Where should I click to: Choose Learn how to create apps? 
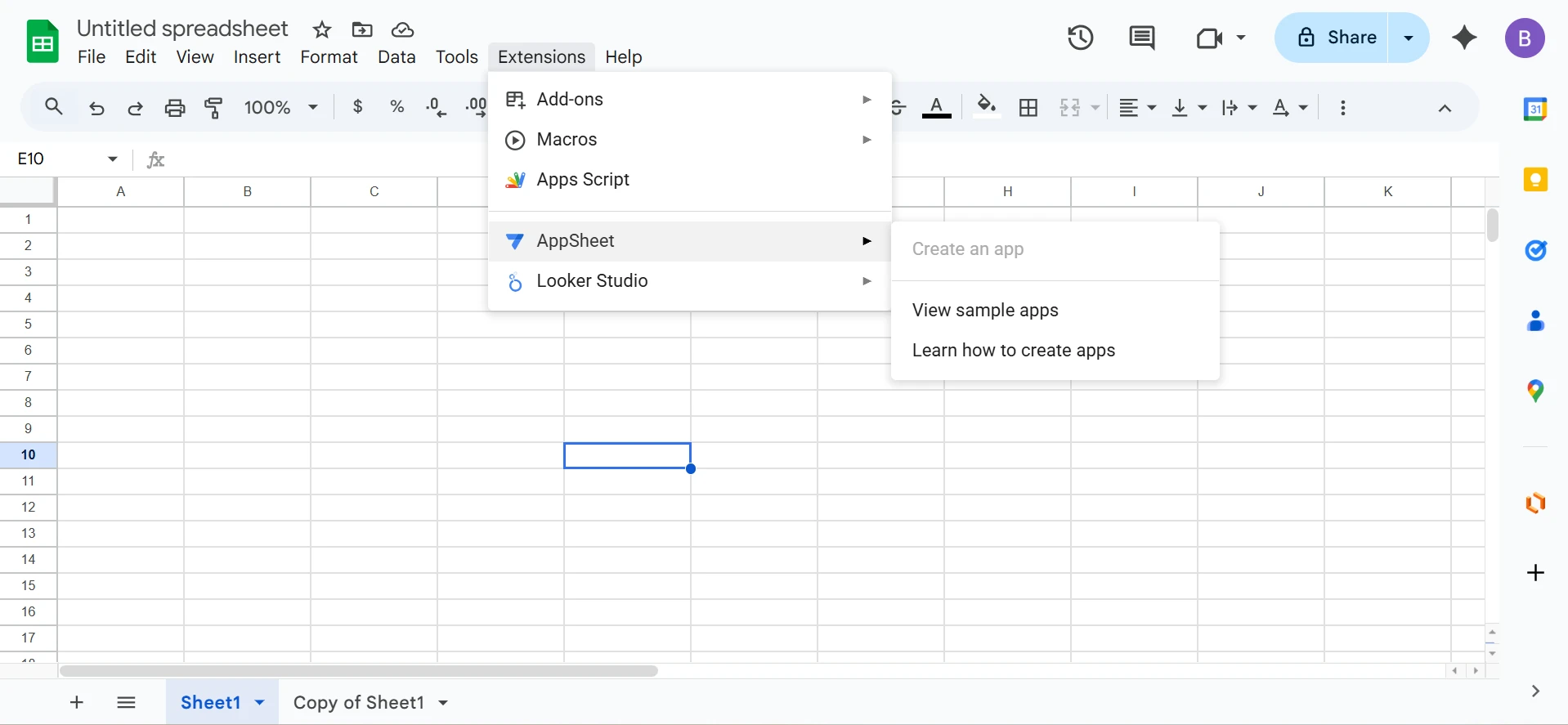tap(1055, 351)
